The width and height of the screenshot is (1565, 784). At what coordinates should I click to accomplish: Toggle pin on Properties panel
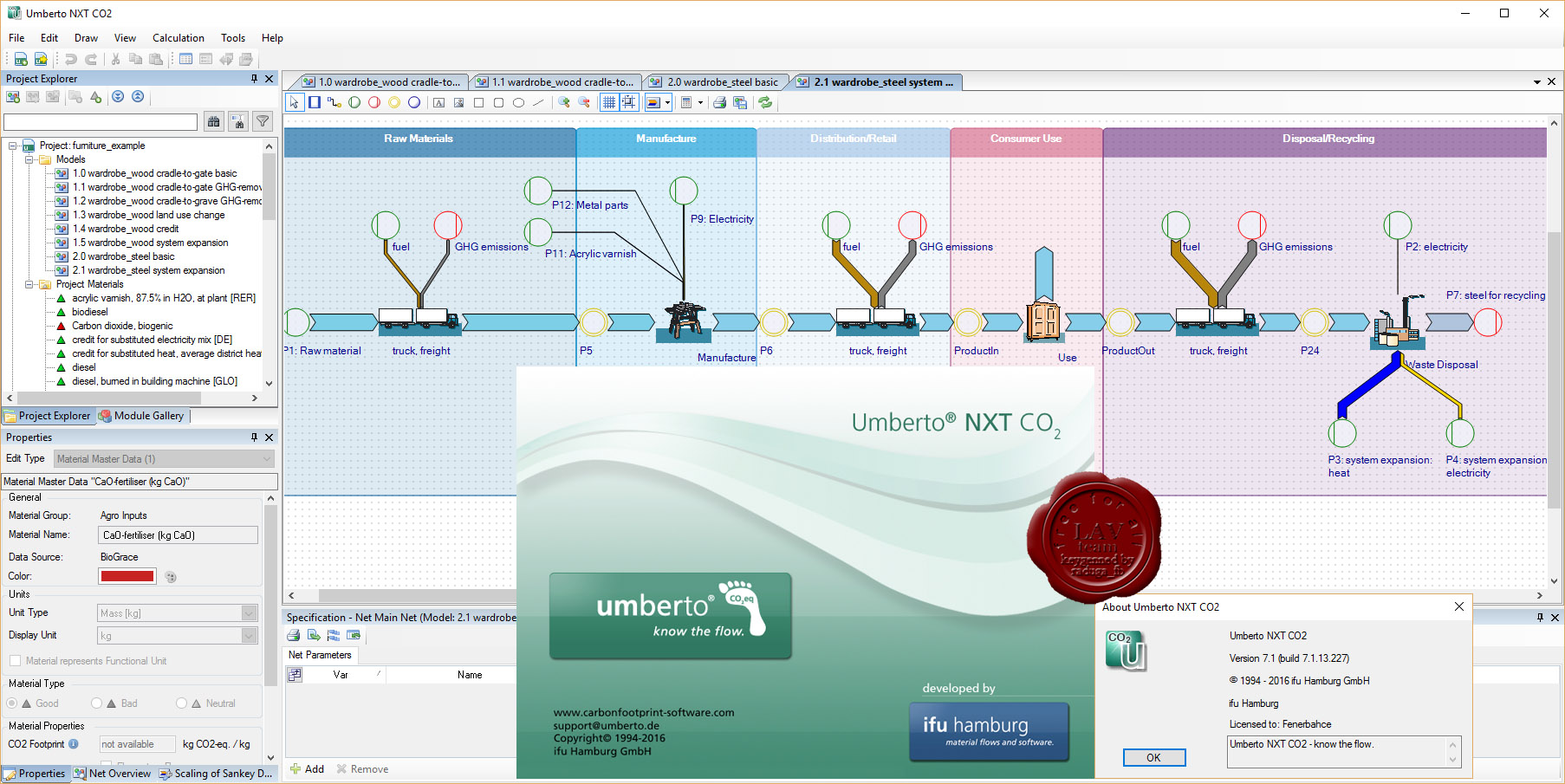click(254, 437)
